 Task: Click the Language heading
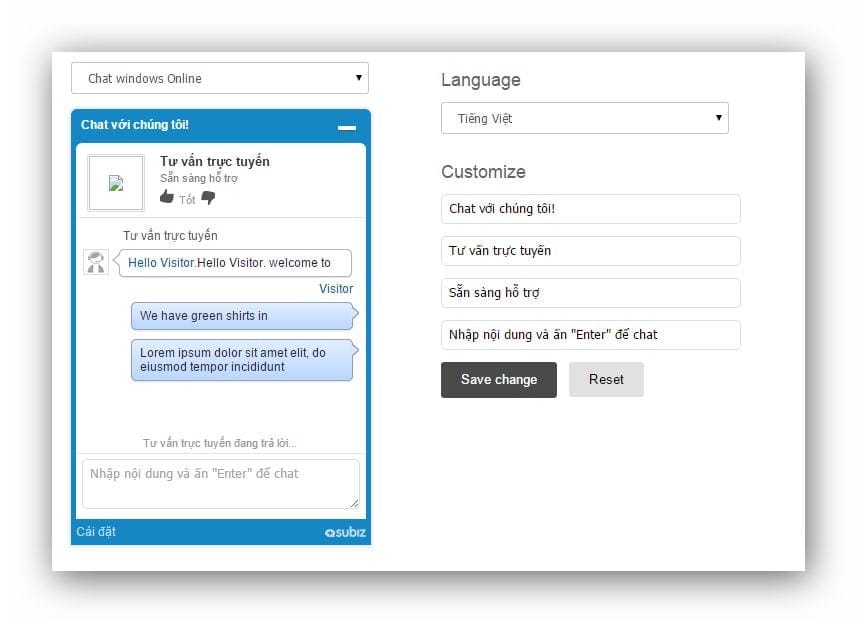[480, 80]
